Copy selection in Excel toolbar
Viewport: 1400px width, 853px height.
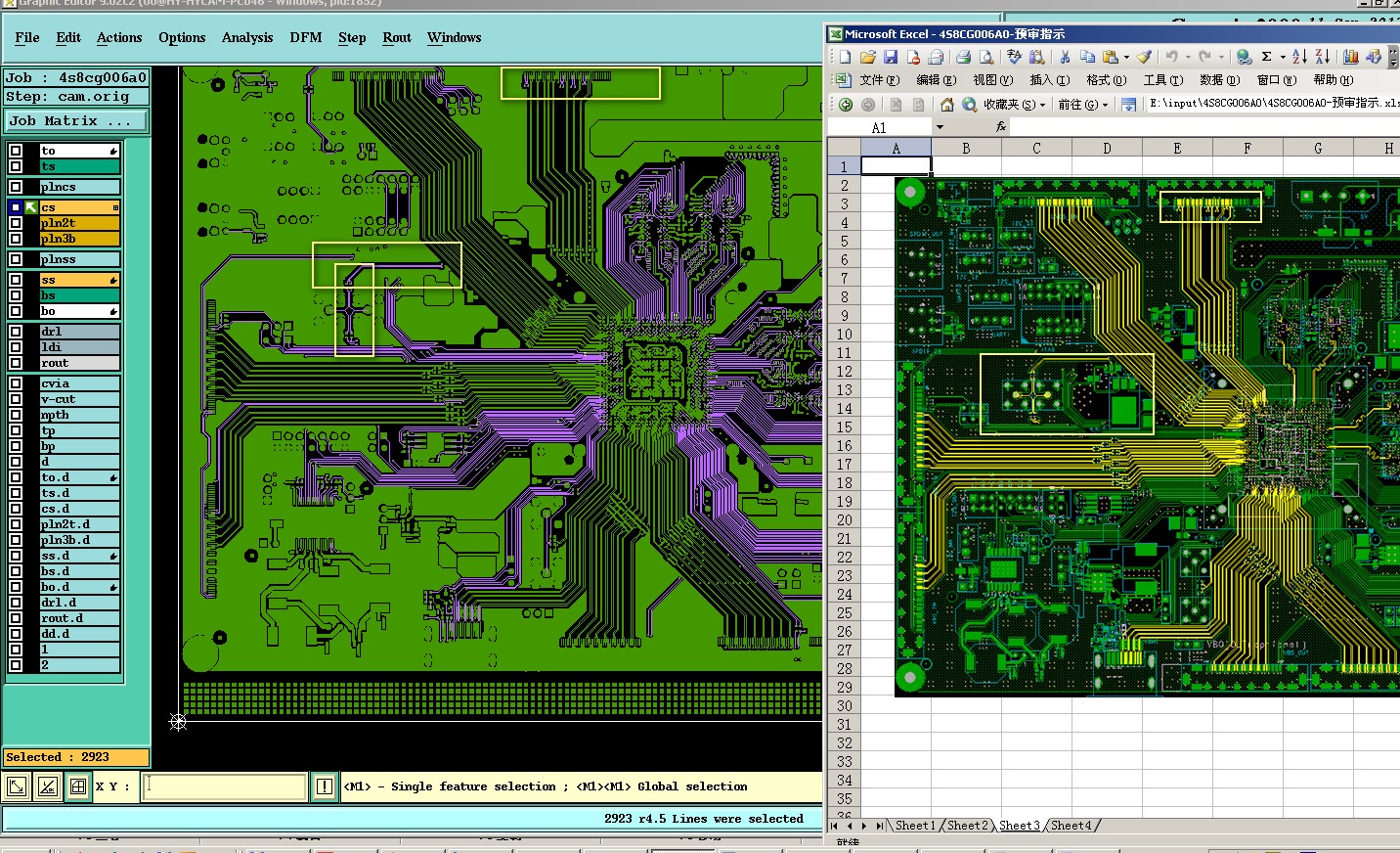(x=1087, y=58)
